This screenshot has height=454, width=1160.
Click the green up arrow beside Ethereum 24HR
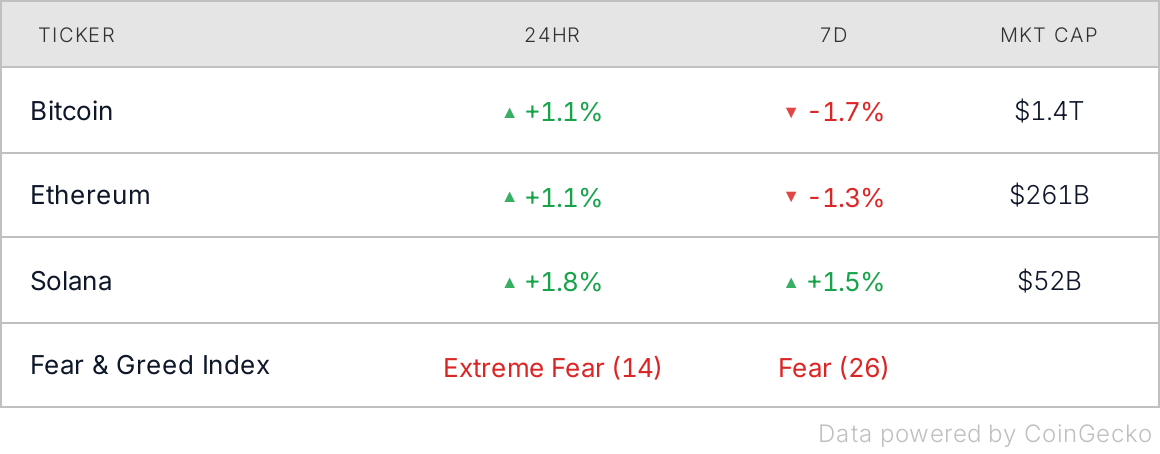[x=508, y=197]
